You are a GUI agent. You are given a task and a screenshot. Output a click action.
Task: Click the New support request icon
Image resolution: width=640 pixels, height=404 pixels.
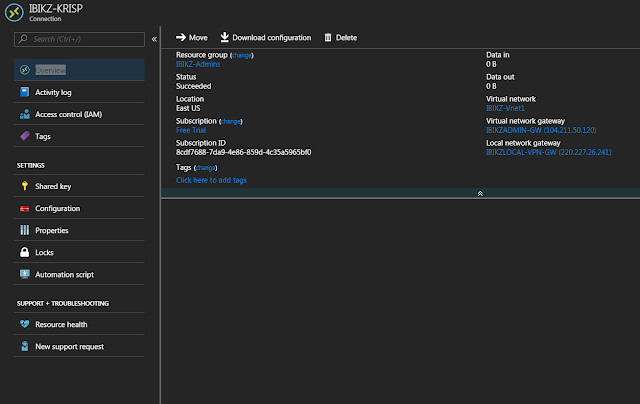24,346
